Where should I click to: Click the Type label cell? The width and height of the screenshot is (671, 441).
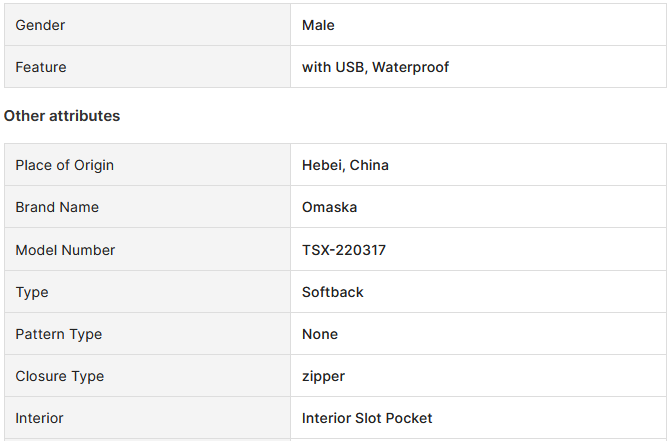coord(147,292)
